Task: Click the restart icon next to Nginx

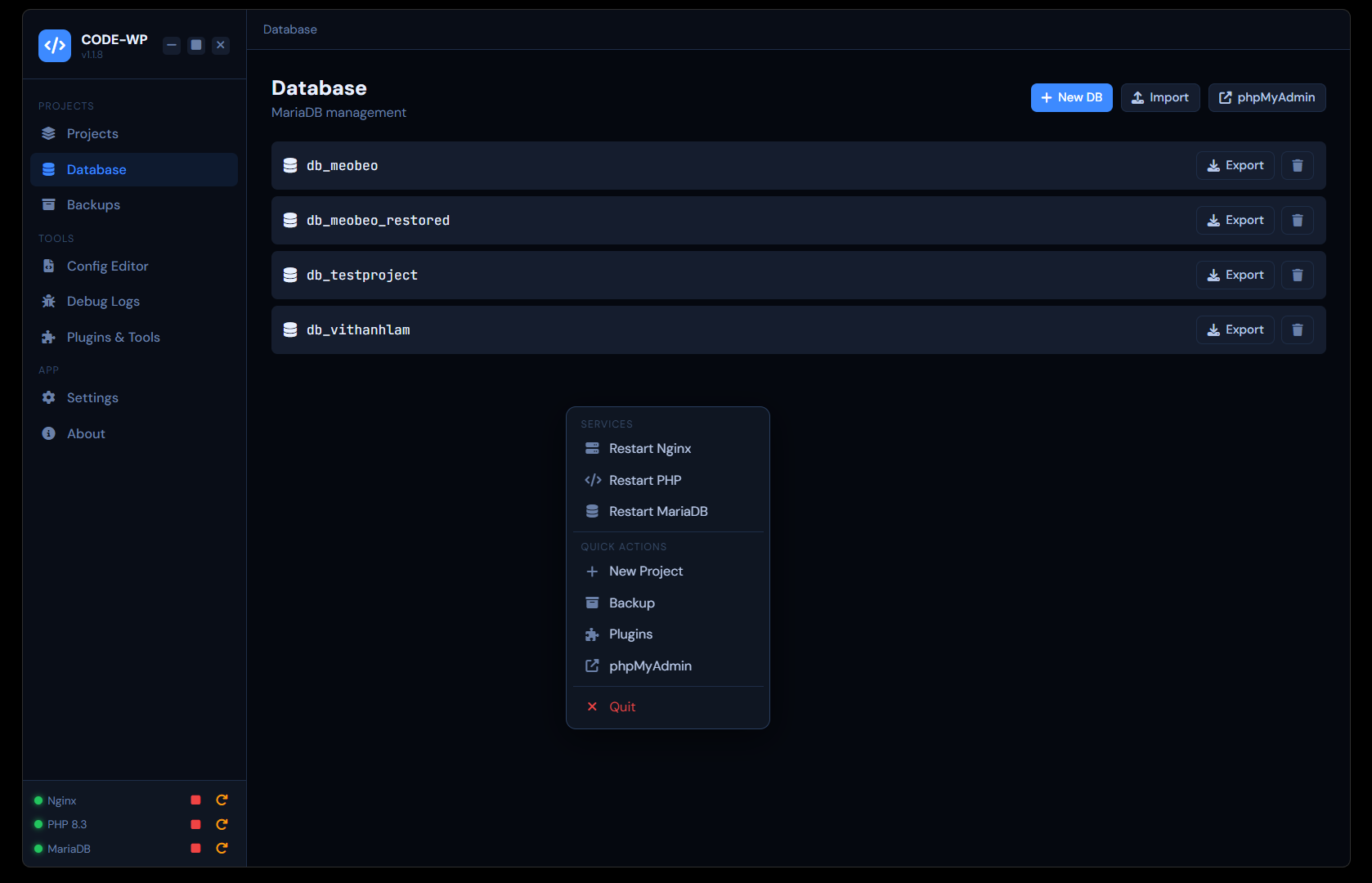Action: click(222, 800)
